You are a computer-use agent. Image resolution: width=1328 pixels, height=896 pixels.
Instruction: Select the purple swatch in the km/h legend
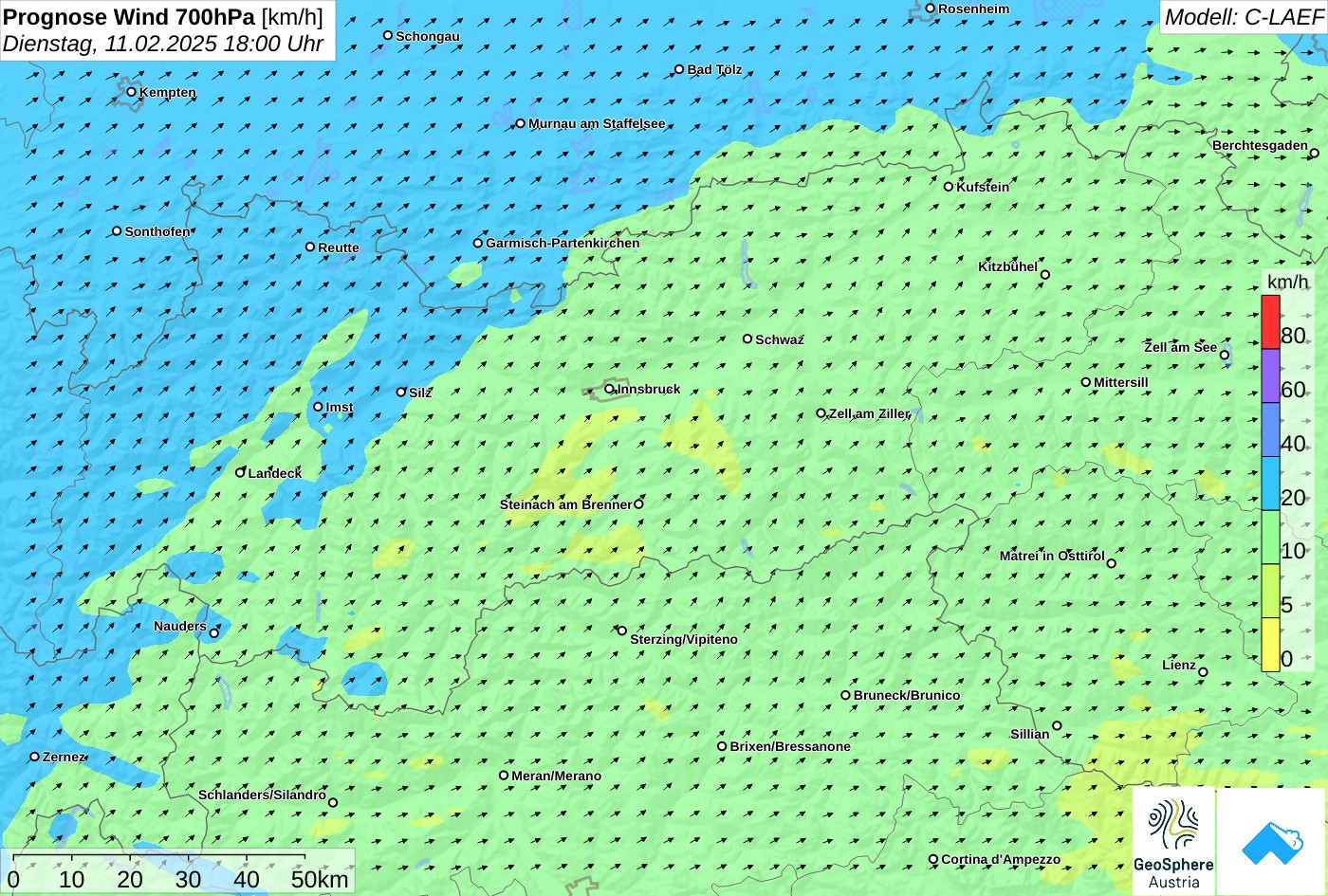coord(1270,376)
